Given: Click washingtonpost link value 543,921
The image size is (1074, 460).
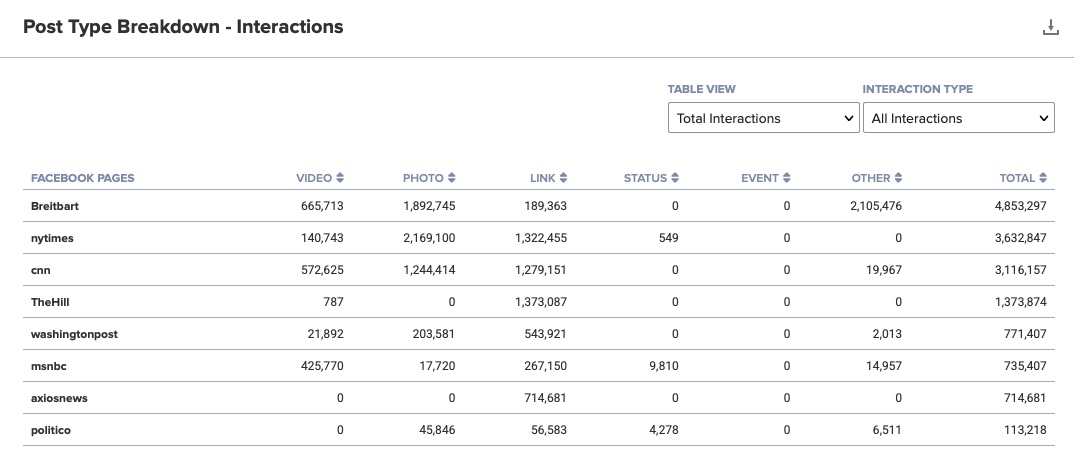Looking at the screenshot, I should (x=545, y=334).
